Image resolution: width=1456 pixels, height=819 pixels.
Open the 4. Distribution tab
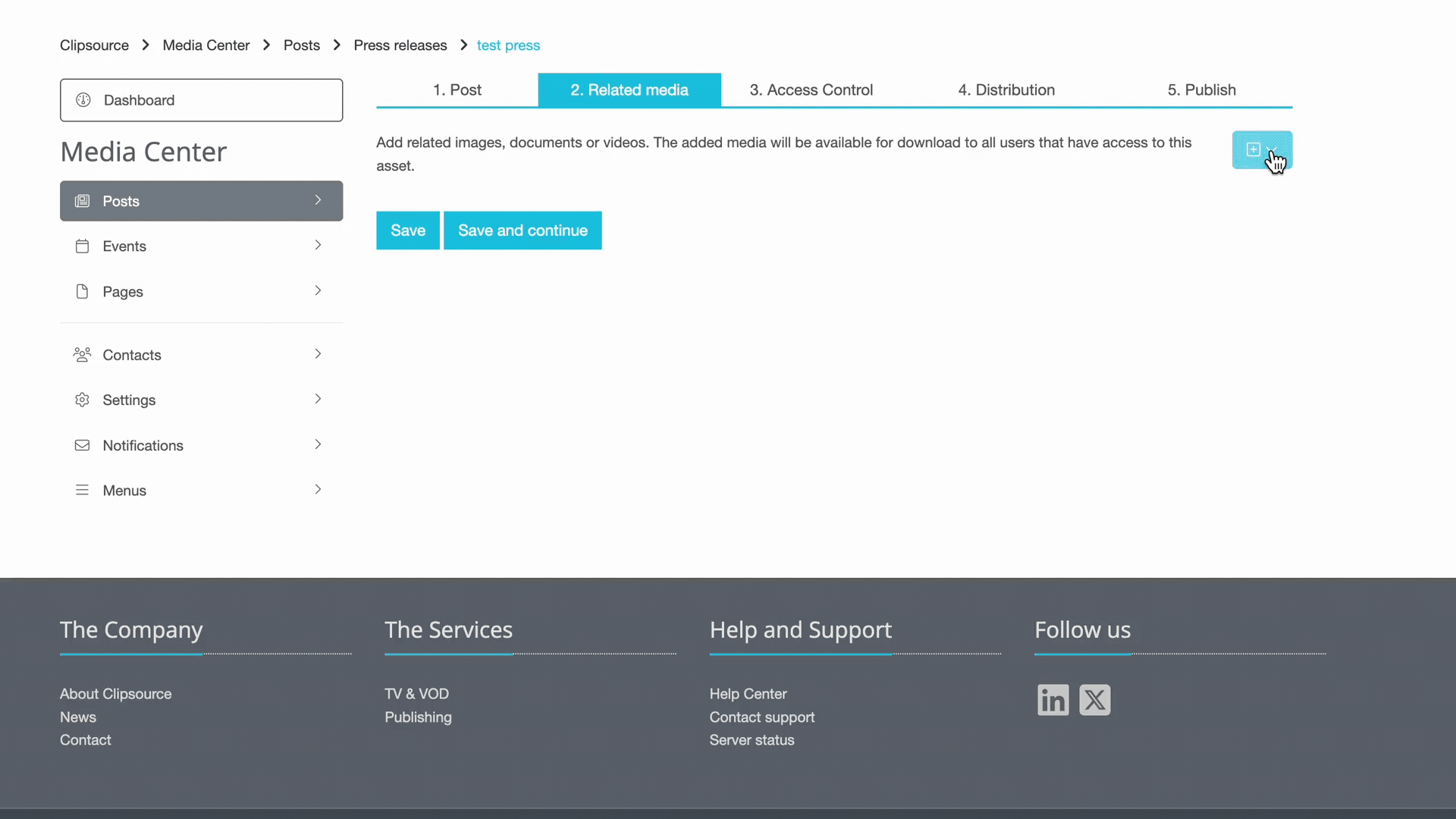point(1006,89)
